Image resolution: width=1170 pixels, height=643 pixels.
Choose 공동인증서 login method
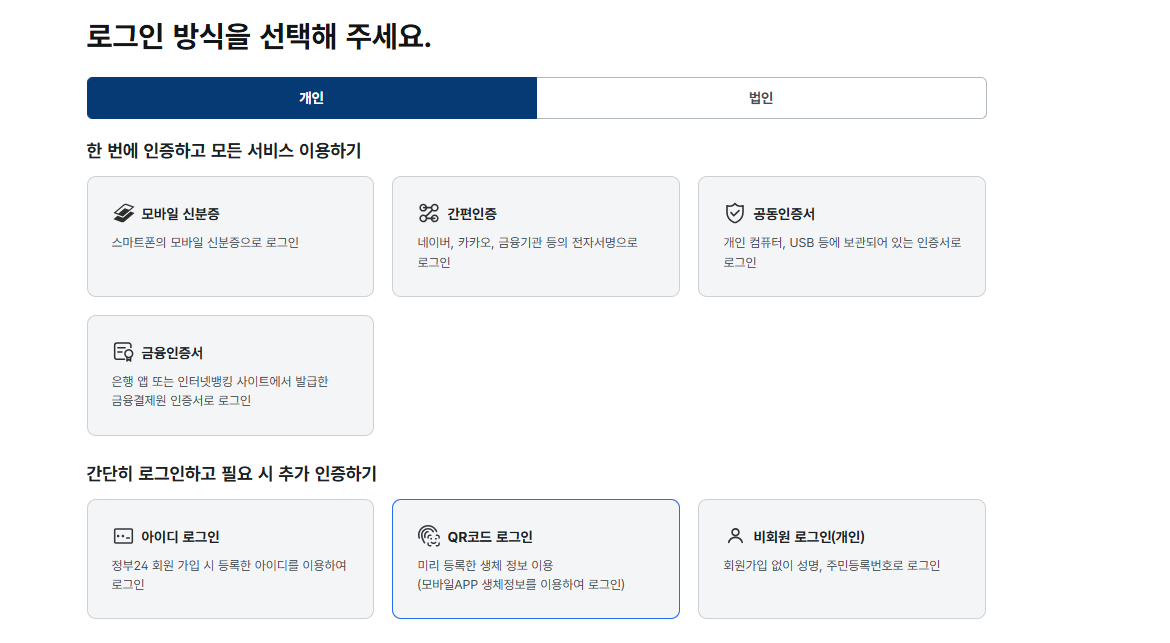pos(842,236)
